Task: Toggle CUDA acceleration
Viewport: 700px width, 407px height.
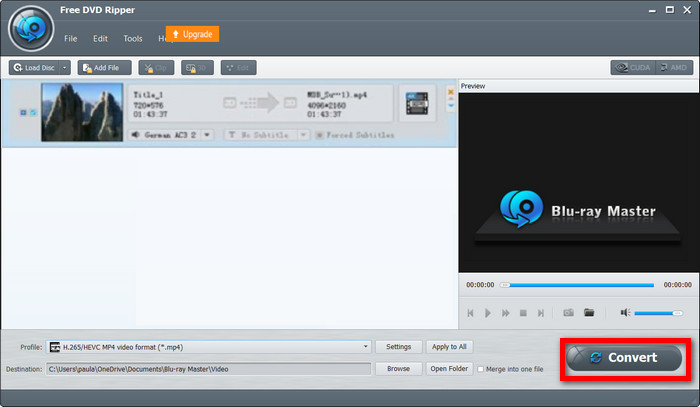Action: click(x=633, y=68)
